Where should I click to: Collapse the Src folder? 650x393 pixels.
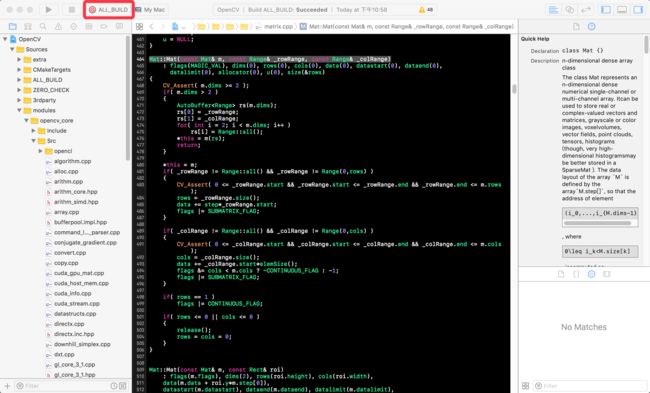33,141
